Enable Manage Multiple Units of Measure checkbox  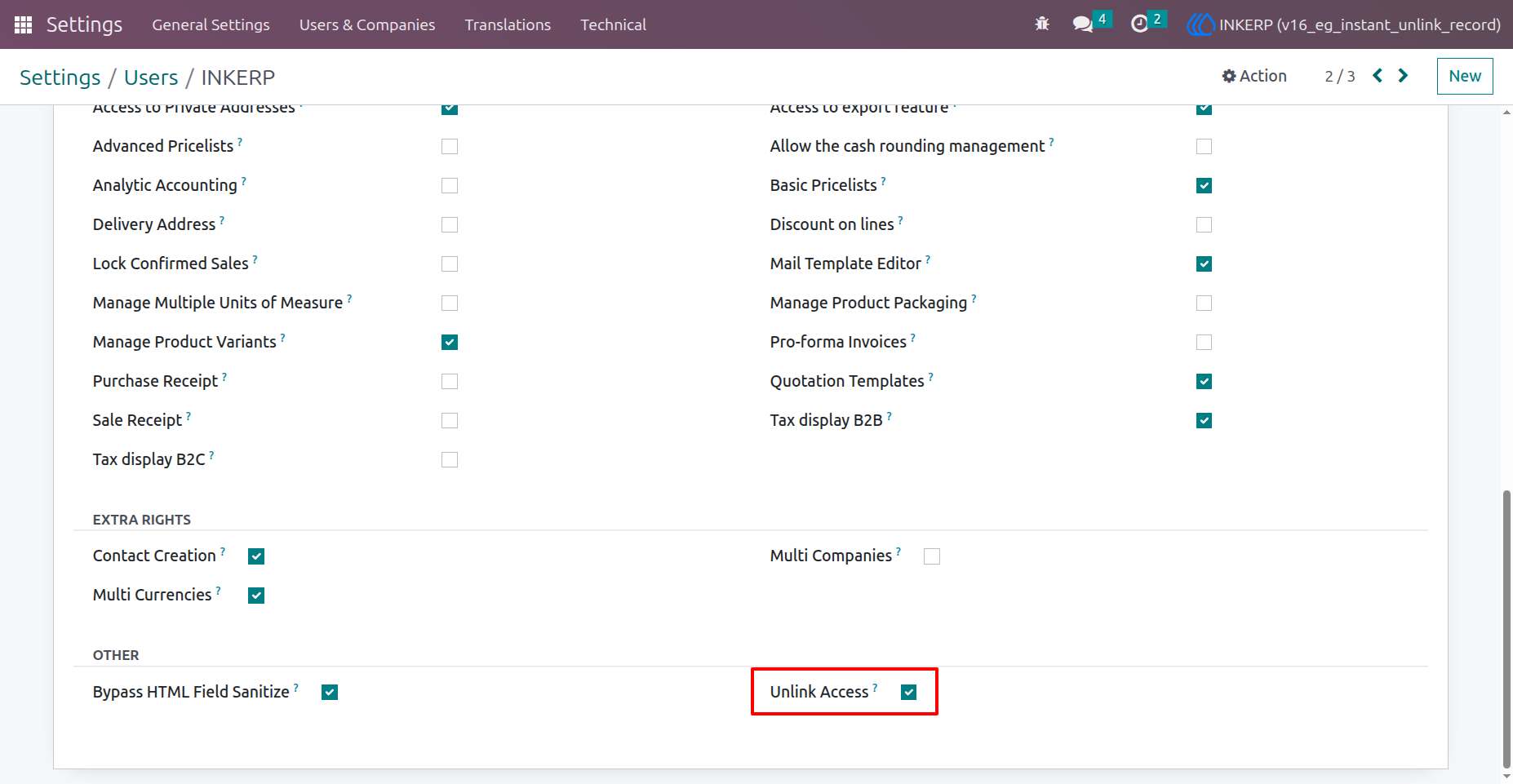pyautogui.click(x=450, y=303)
